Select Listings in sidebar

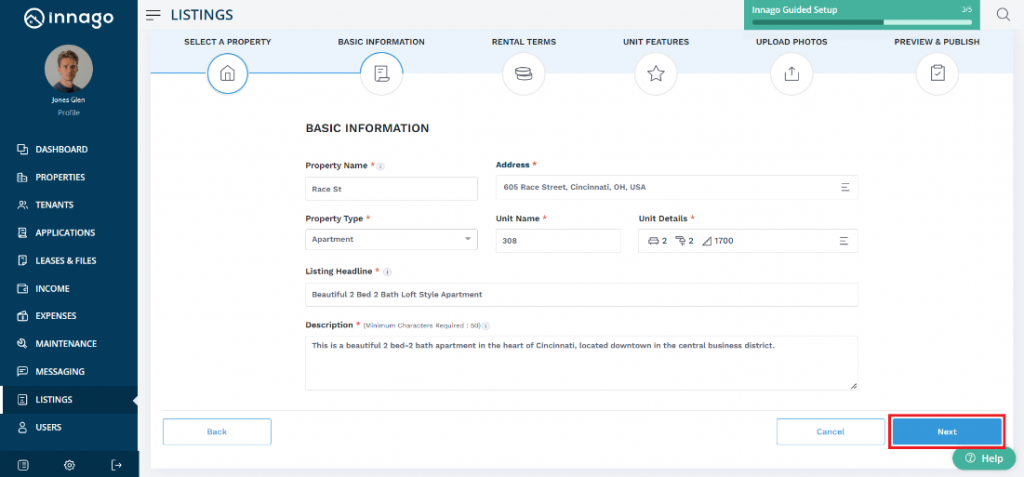pyautogui.click(x=69, y=400)
